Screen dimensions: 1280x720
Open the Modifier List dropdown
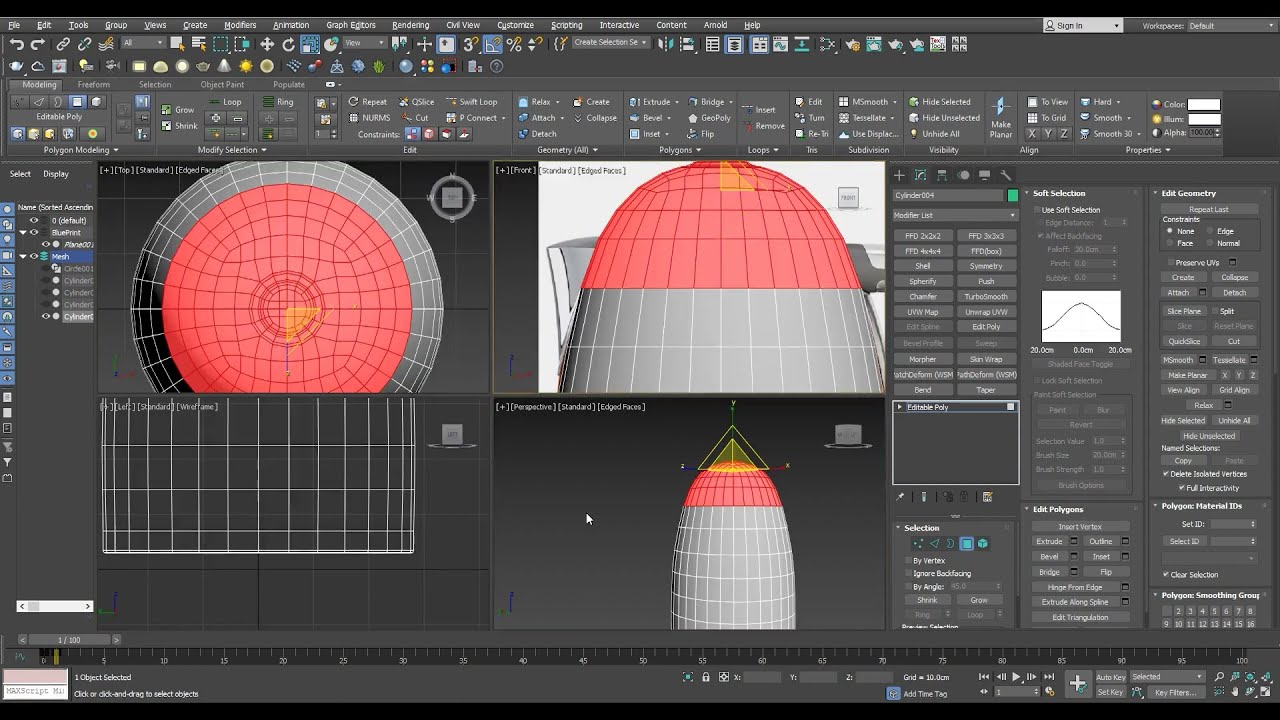[x=955, y=215]
